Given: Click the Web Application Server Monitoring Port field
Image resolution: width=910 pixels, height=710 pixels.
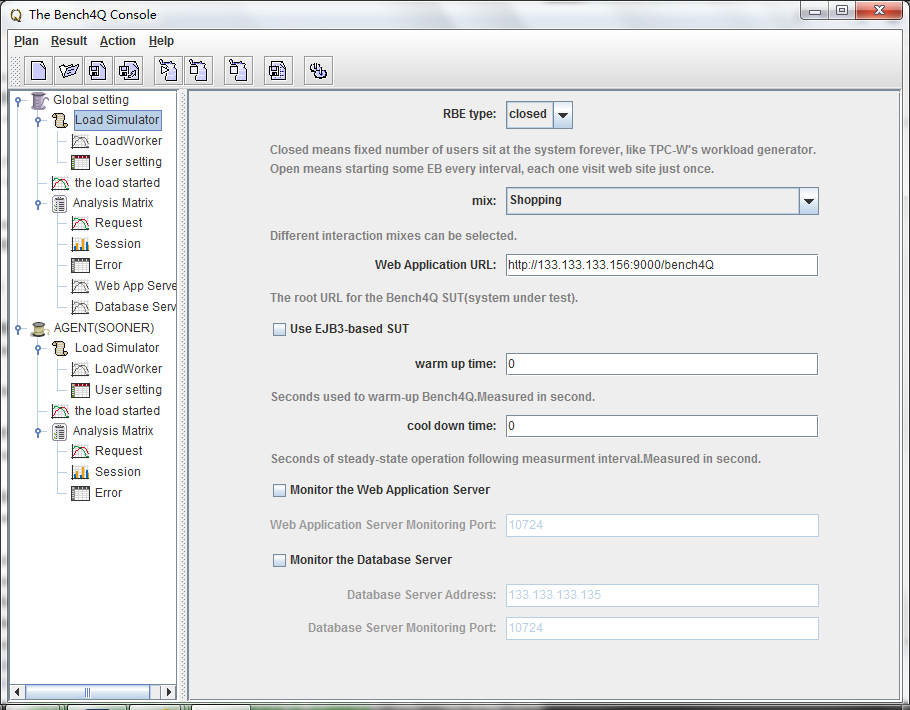Looking at the screenshot, I should pos(662,525).
